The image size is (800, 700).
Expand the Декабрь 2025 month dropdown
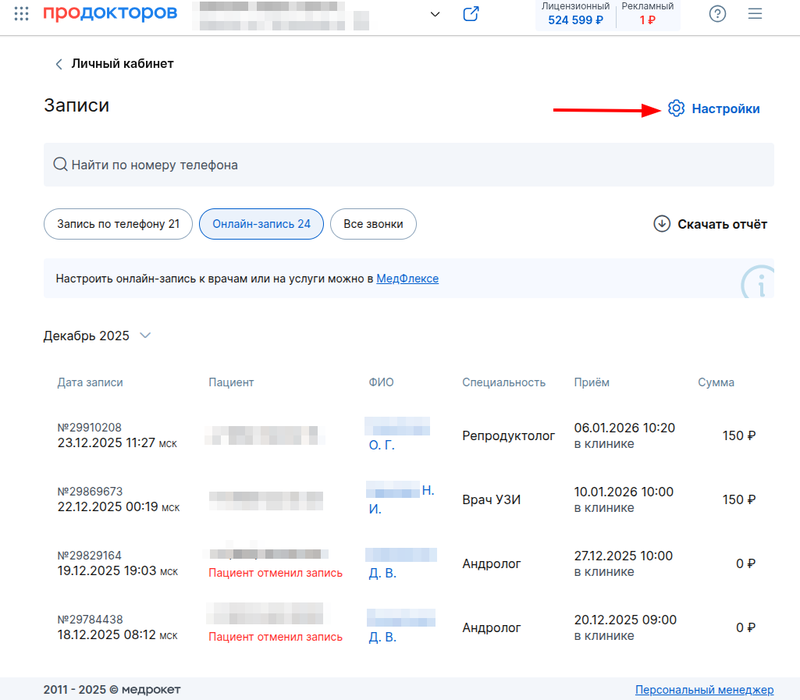click(146, 336)
